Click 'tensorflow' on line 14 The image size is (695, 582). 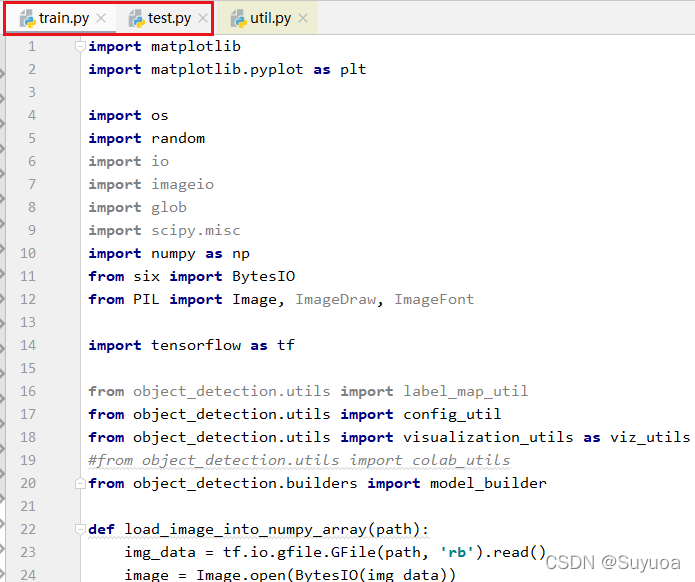tap(196, 345)
